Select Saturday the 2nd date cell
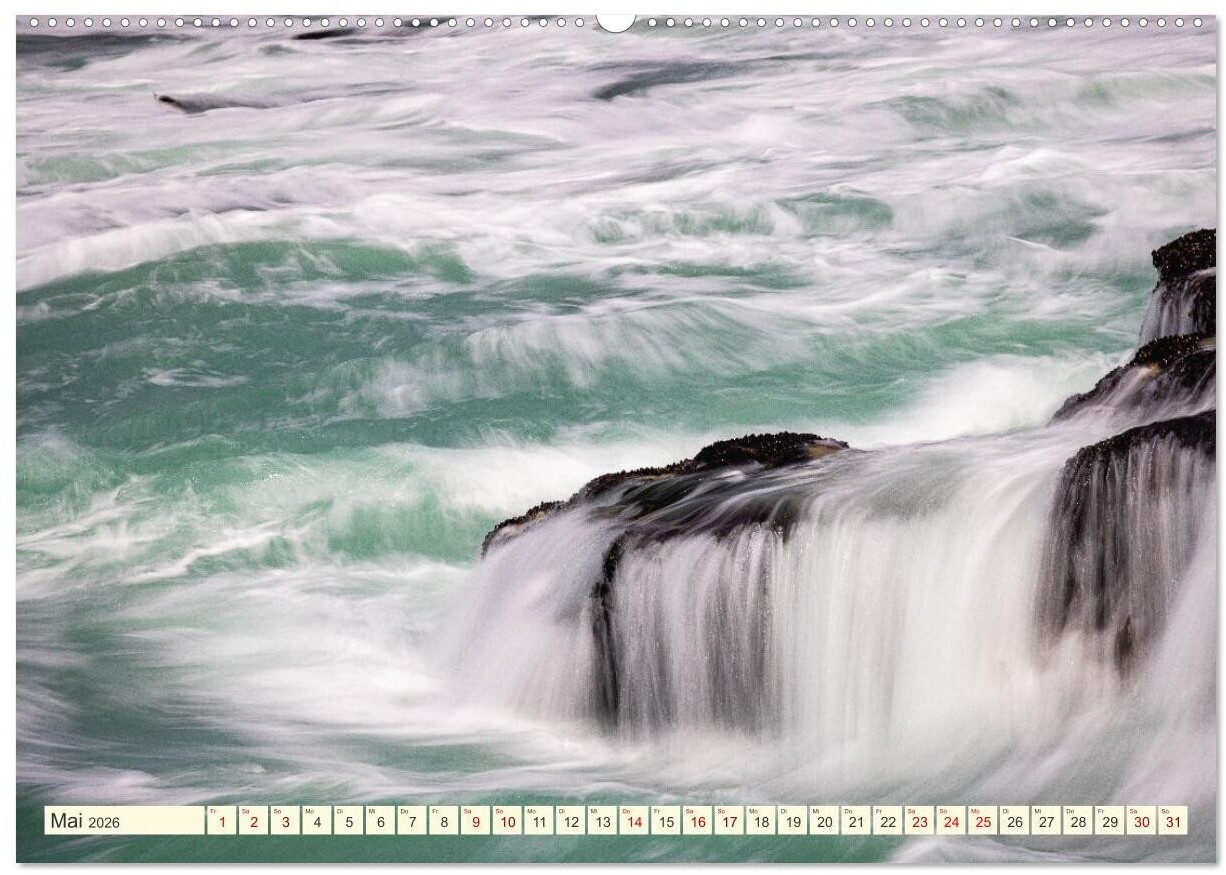The image size is (1226, 875). click(x=253, y=821)
